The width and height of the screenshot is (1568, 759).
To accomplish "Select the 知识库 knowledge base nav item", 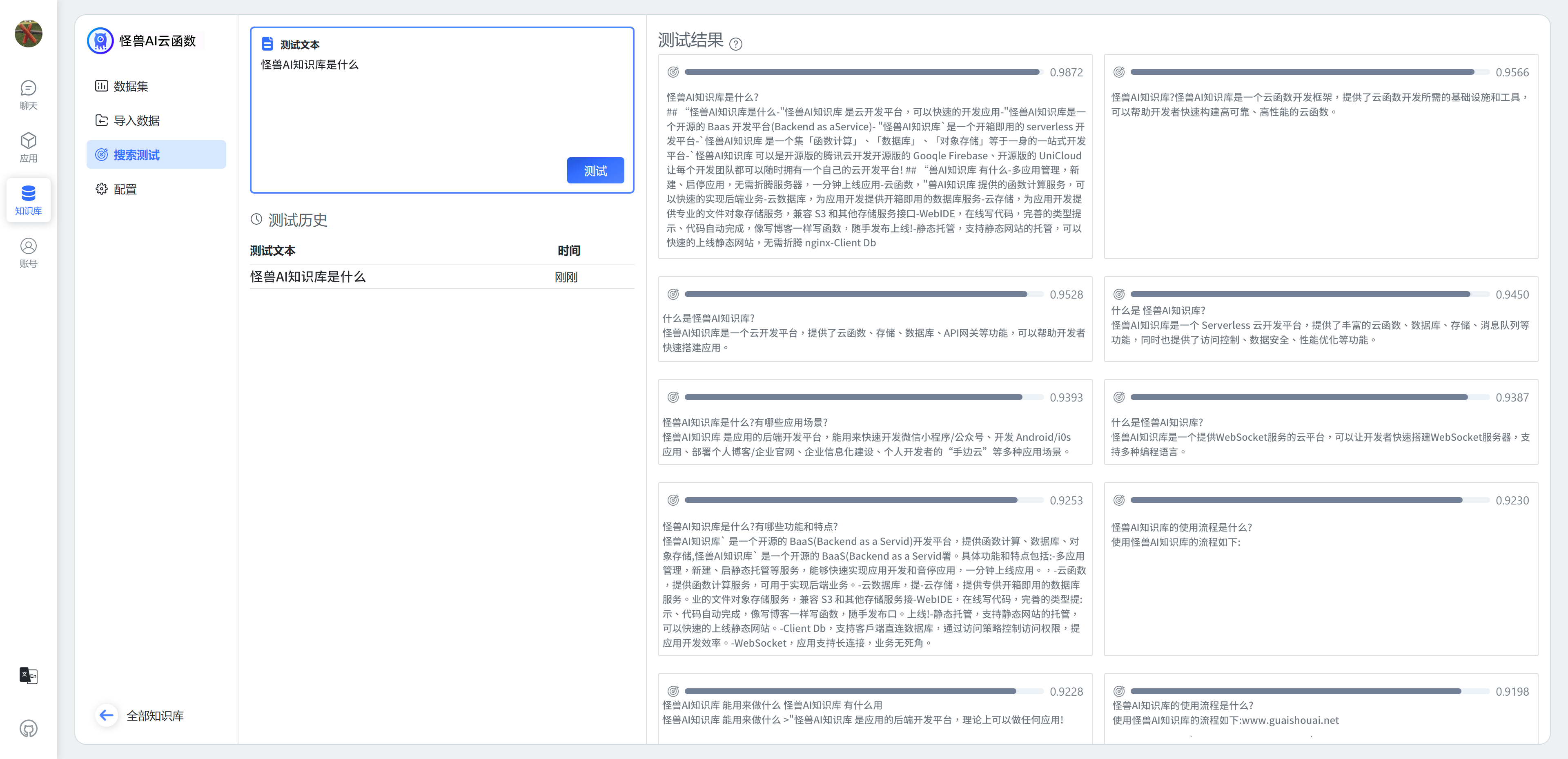I will click(x=28, y=201).
